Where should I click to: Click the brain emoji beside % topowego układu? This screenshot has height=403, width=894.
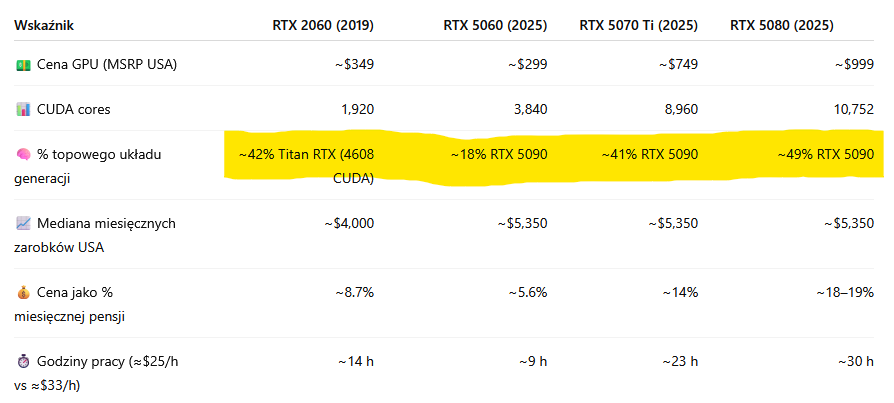pos(23,154)
